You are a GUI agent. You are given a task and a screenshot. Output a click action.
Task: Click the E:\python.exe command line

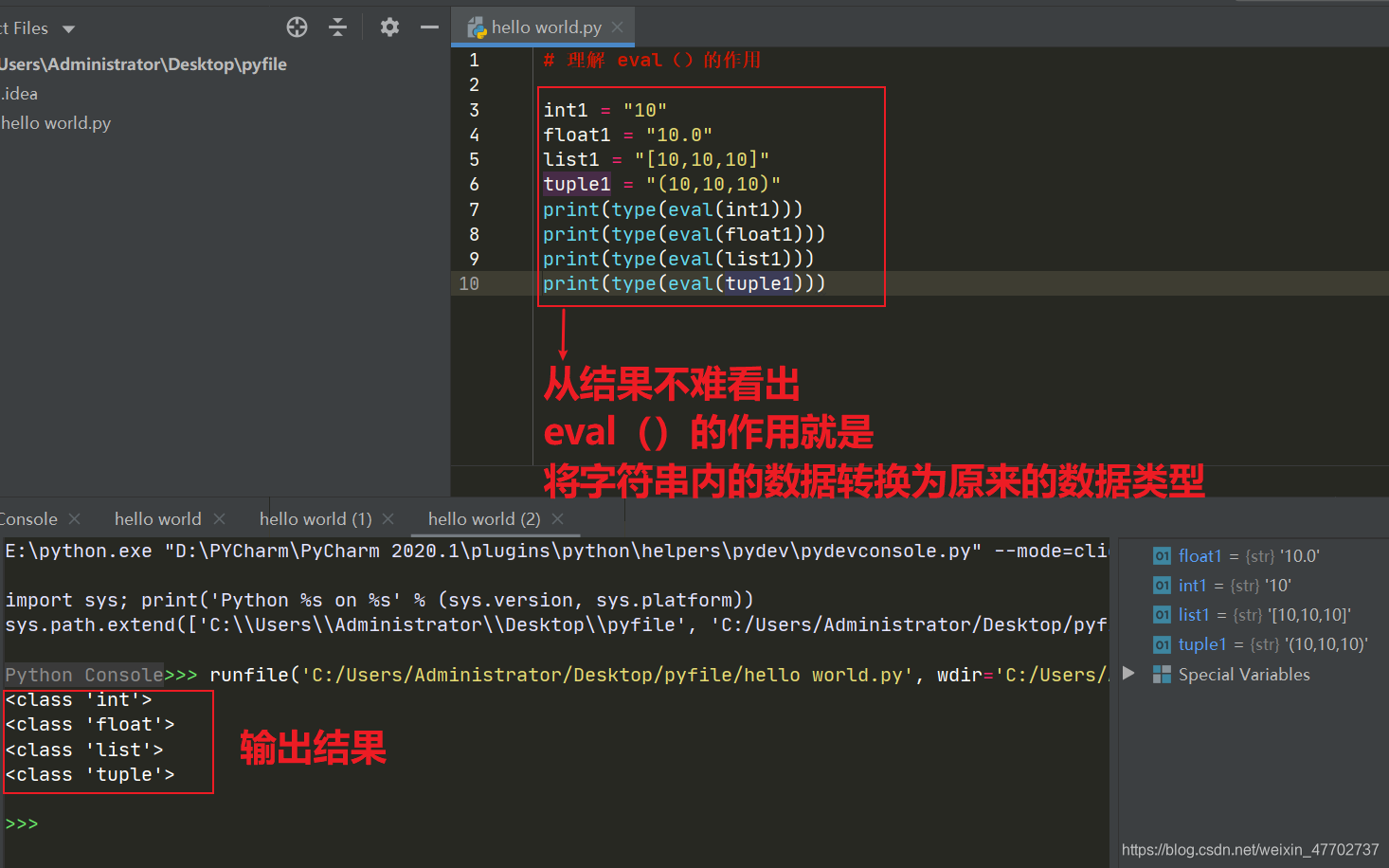coord(556,551)
